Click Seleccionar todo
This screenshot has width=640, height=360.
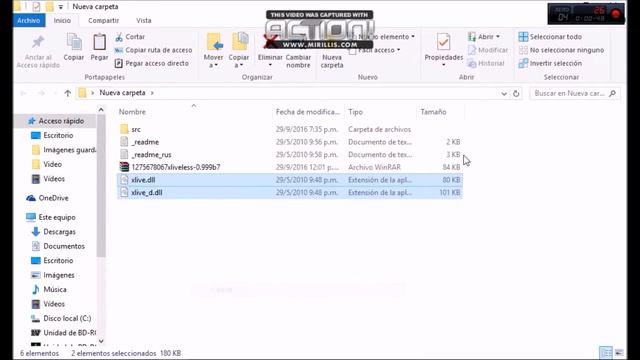[x=550, y=37]
